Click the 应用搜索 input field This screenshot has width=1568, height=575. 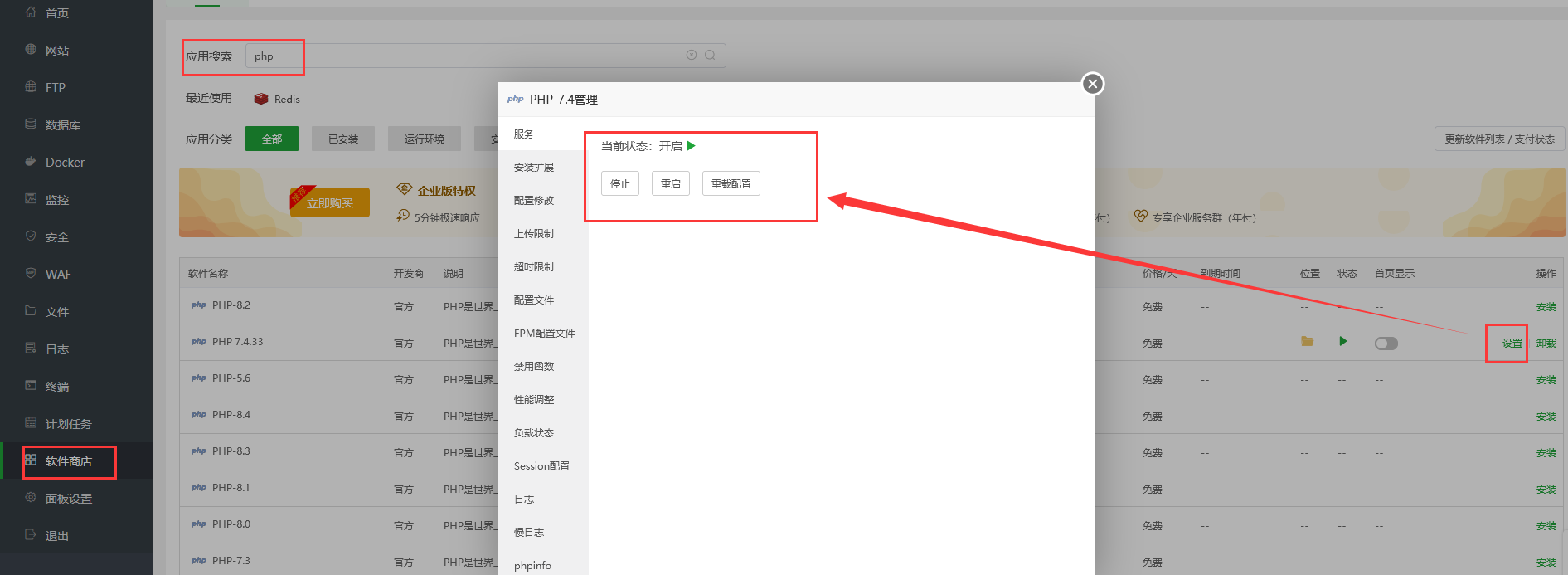click(464, 56)
